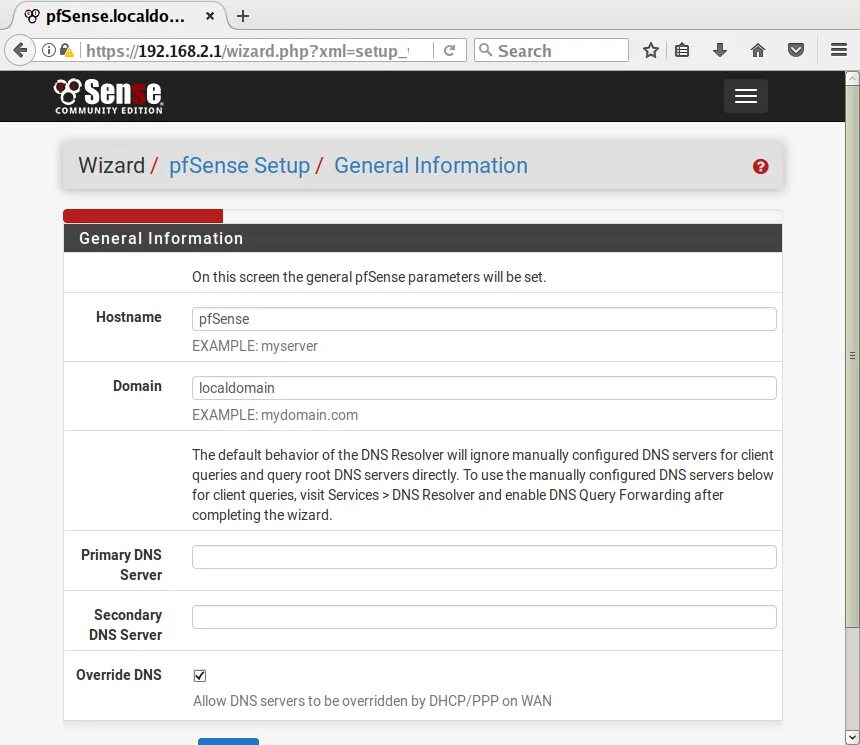860x745 pixels.
Task: Bookmark this page with the star icon
Action: click(650, 50)
